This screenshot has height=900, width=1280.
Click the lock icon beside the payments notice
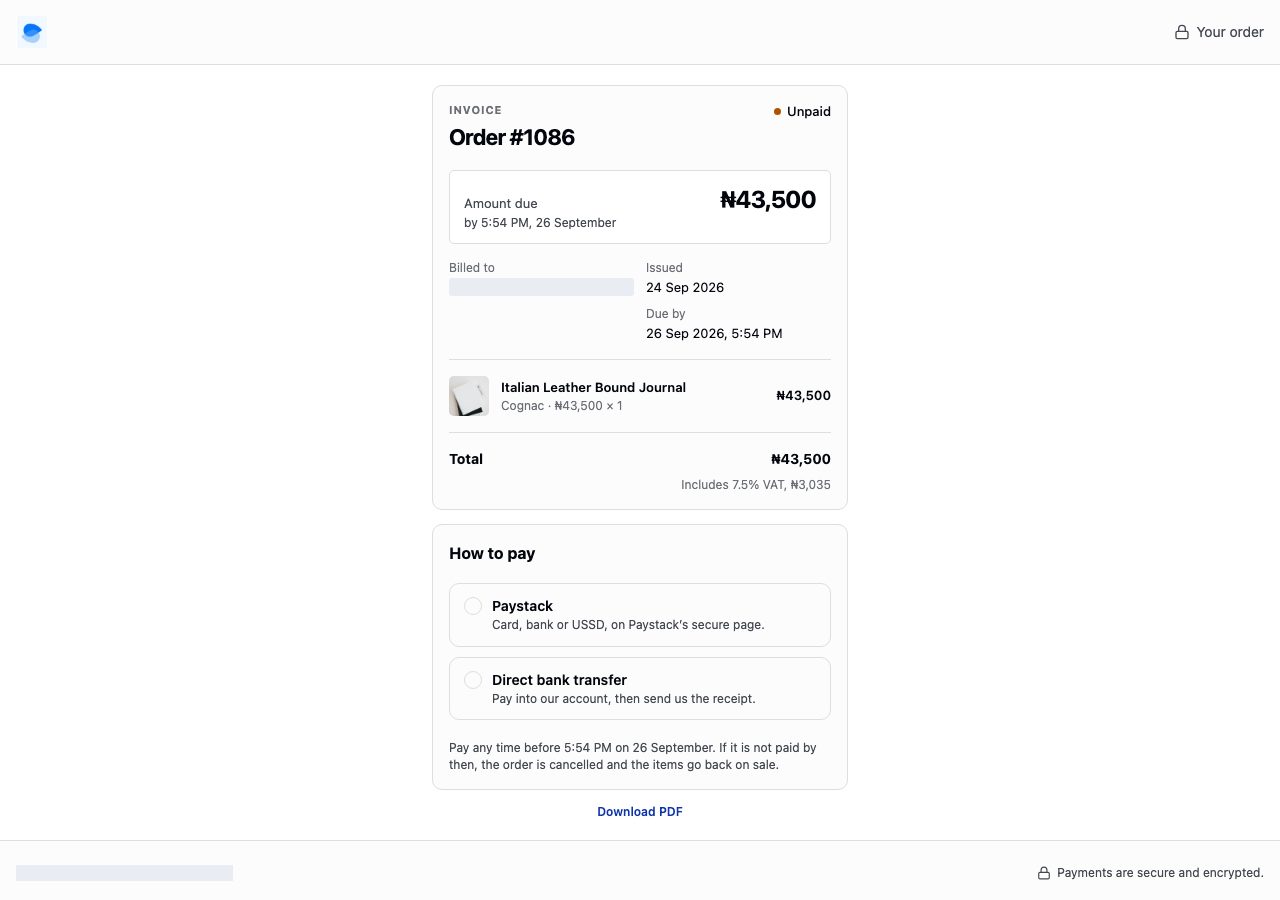tap(1044, 873)
